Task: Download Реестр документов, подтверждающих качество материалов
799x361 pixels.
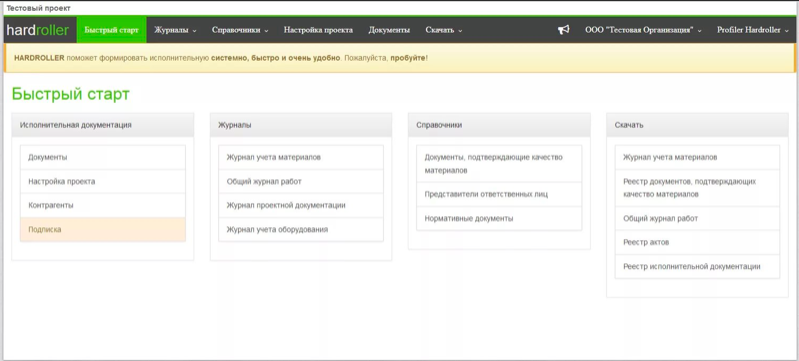Action: point(697,188)
